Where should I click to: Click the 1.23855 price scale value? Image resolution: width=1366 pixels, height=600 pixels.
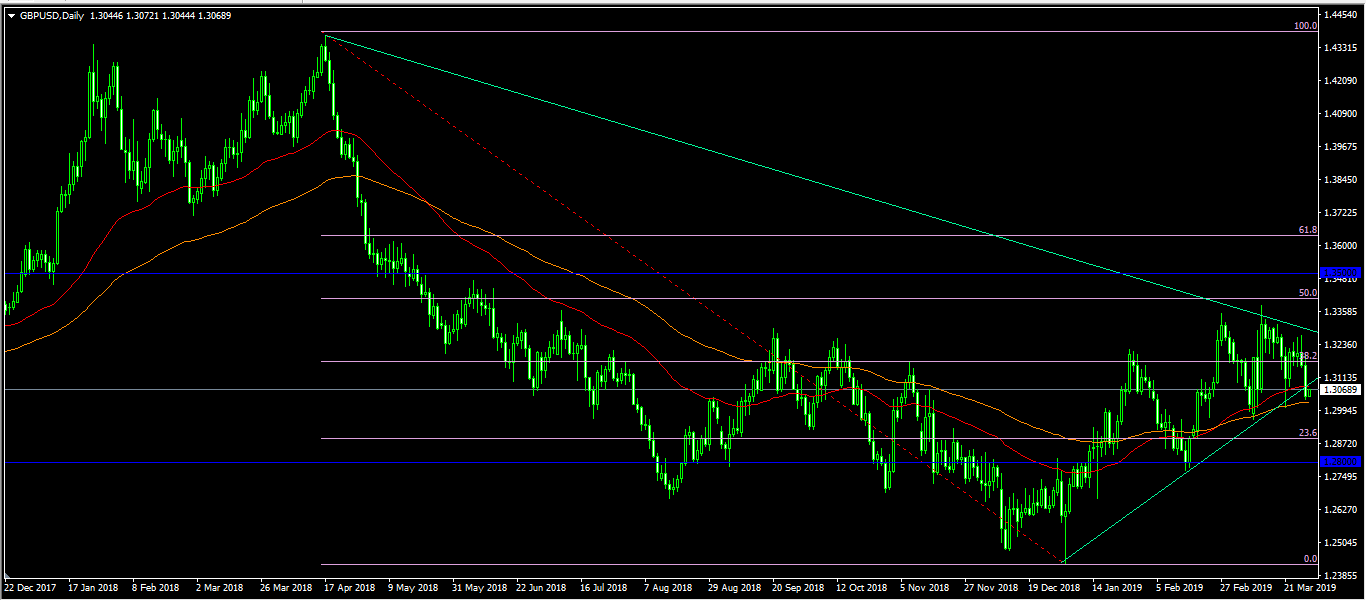click(1342, 576)
